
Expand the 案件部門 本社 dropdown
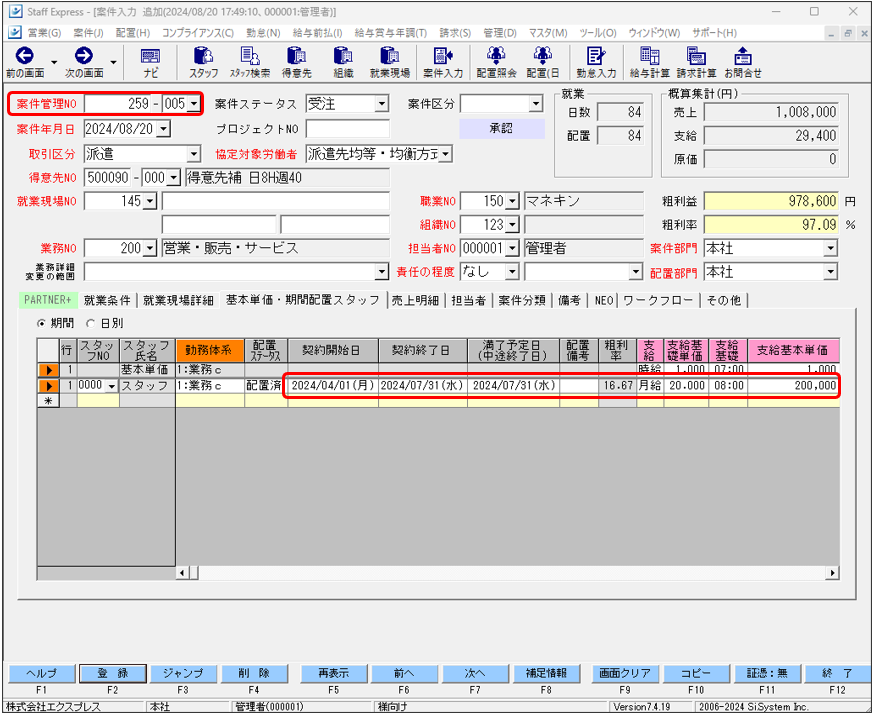click(x=831, y=249)
